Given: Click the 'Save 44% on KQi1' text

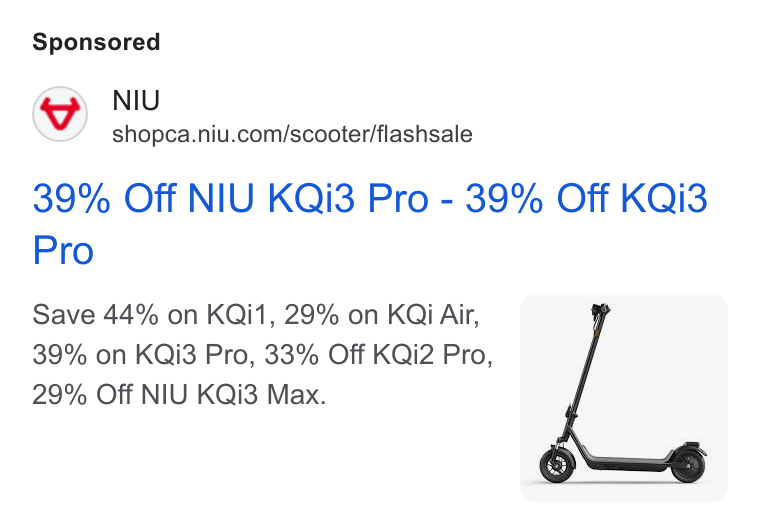Looking at the screenshot, I should click(150, 315).
